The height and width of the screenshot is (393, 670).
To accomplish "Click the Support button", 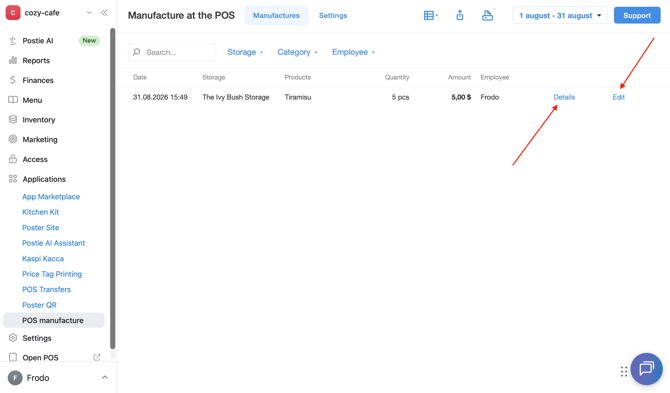I will [637, 15].
